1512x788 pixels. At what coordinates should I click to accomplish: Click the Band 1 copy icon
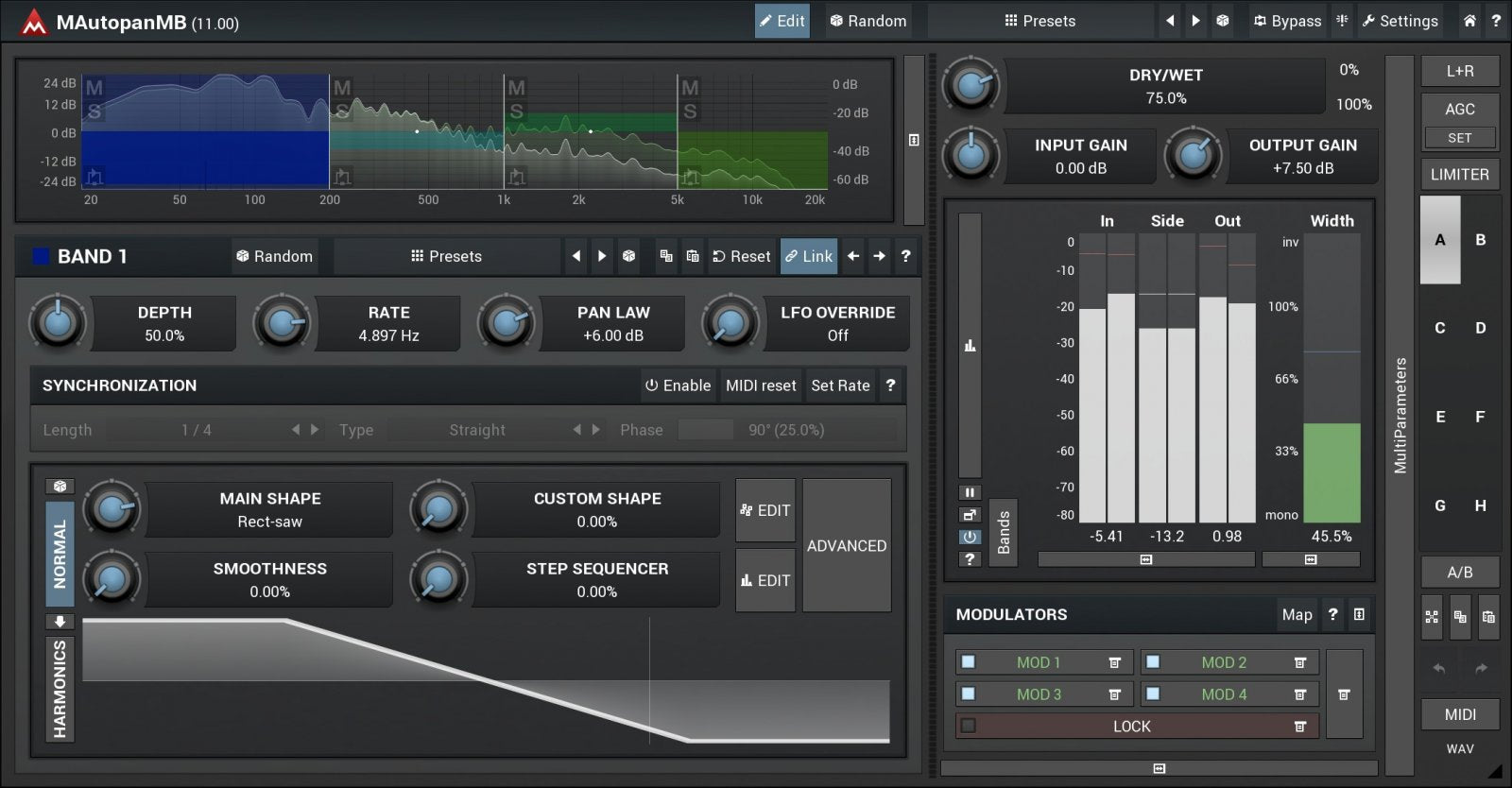666,256
